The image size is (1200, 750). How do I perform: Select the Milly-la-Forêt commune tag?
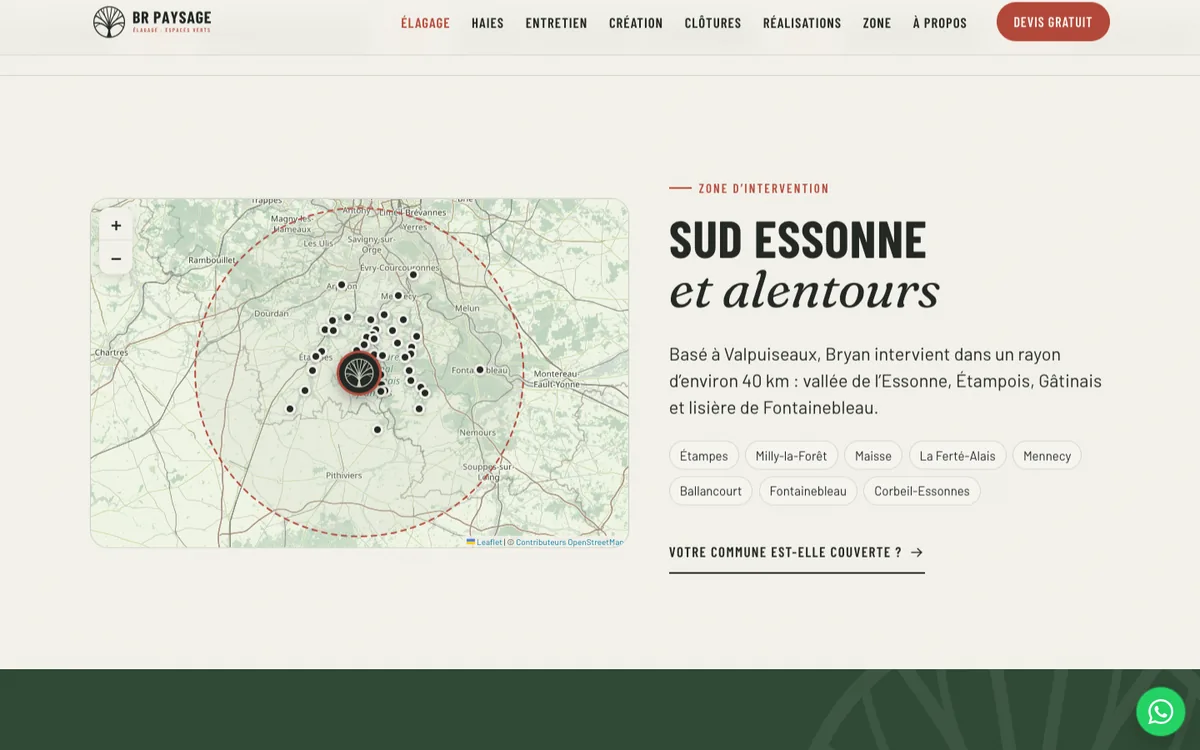791,455
